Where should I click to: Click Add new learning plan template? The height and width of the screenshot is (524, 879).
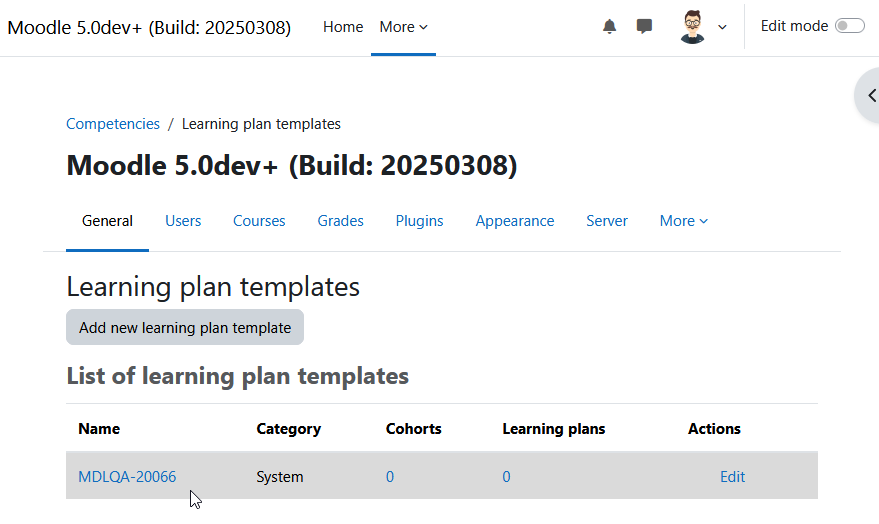185,327
